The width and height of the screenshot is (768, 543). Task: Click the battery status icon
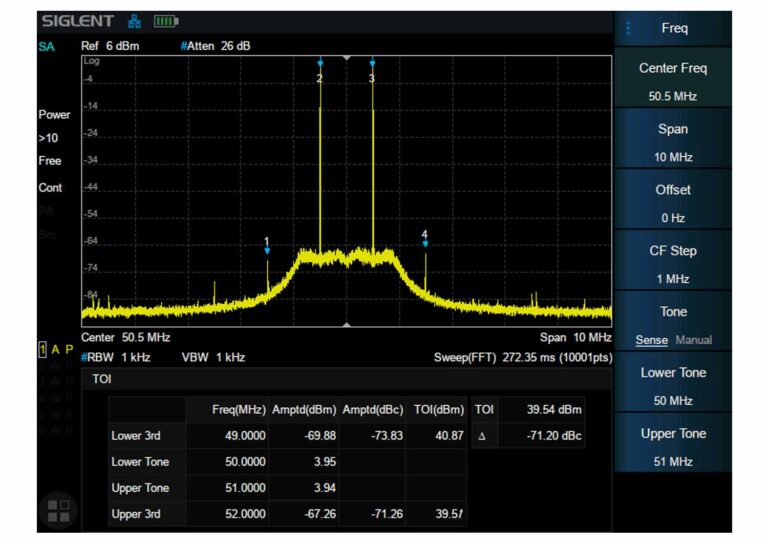coord(166,21)
